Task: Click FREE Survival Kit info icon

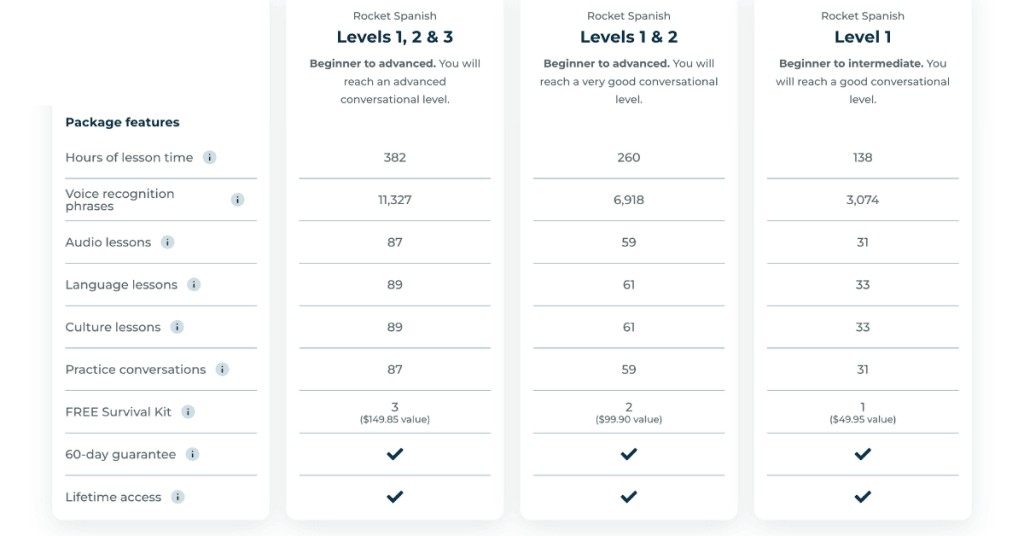Action: coord(188,412)
